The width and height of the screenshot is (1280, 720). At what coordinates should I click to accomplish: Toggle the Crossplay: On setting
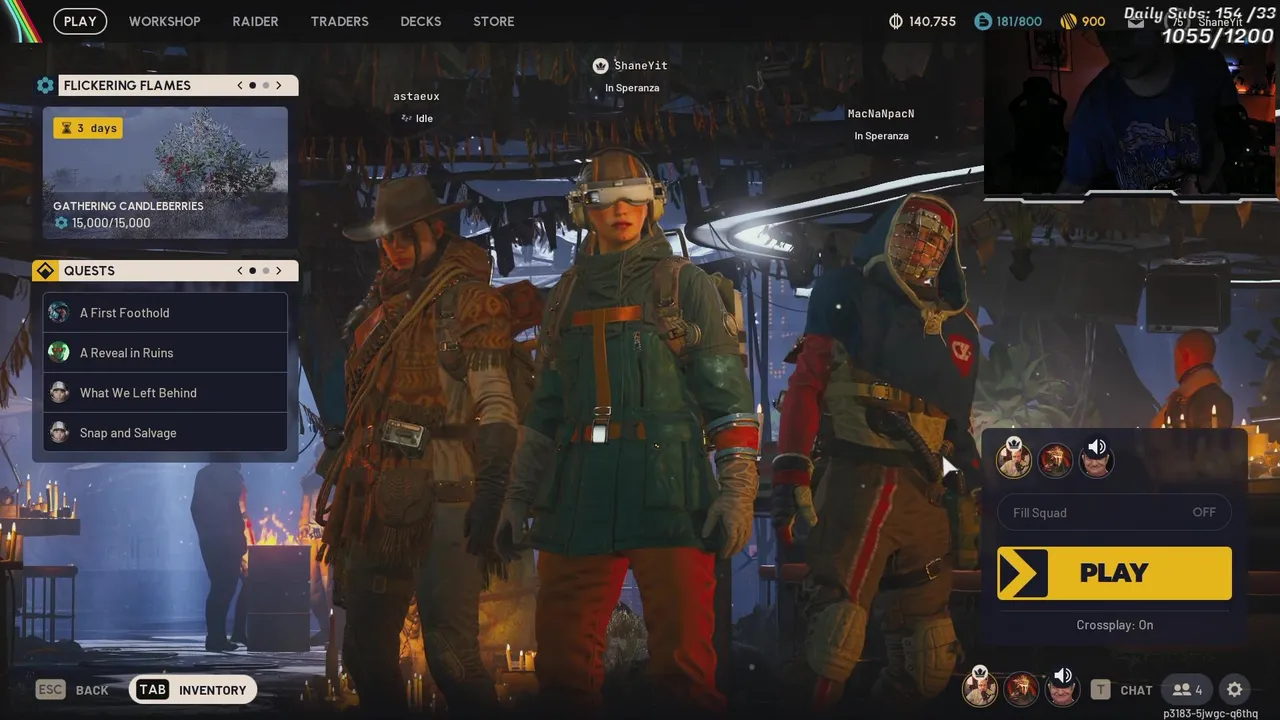coord(1114,625)
